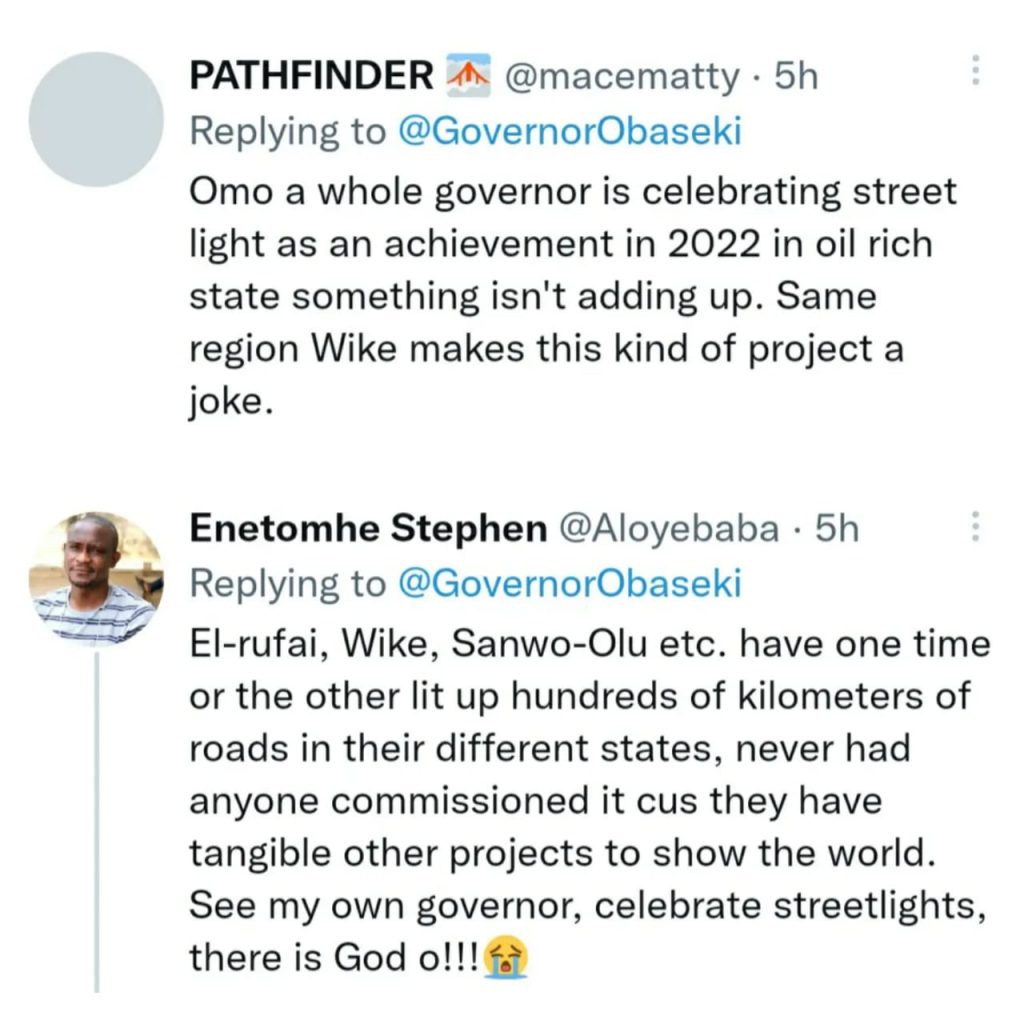Click the thread line below Enetomhe's photo
Image resolution: width=1024 pixels, height=1024 pixels.
(x=97, y=820)
